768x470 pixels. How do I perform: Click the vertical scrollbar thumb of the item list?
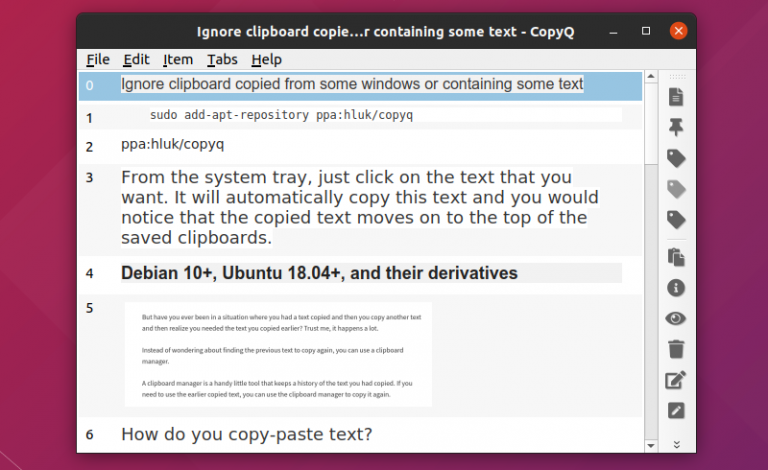[x=651, y=123]
